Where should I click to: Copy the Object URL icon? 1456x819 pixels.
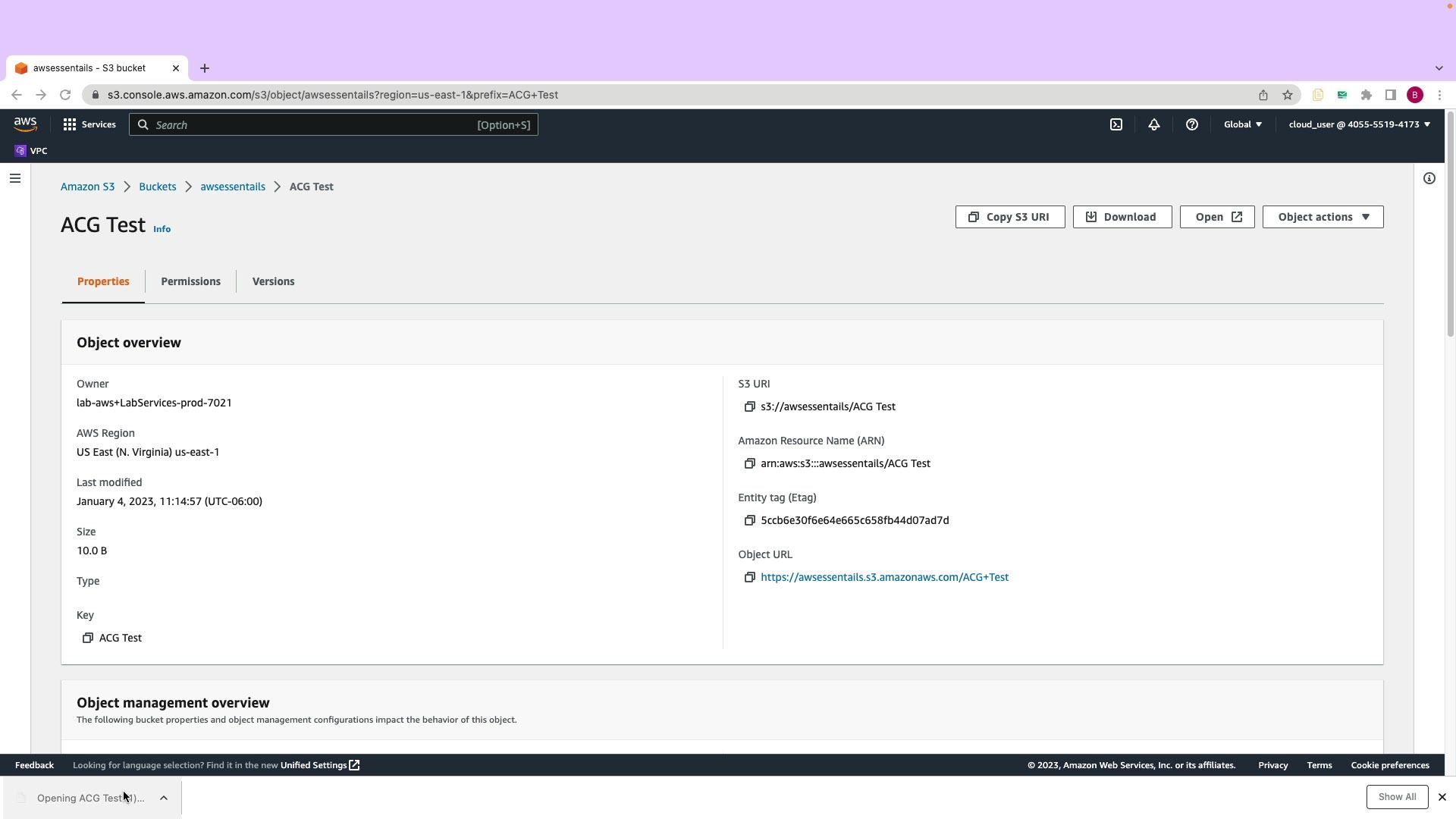pos(749,577)
